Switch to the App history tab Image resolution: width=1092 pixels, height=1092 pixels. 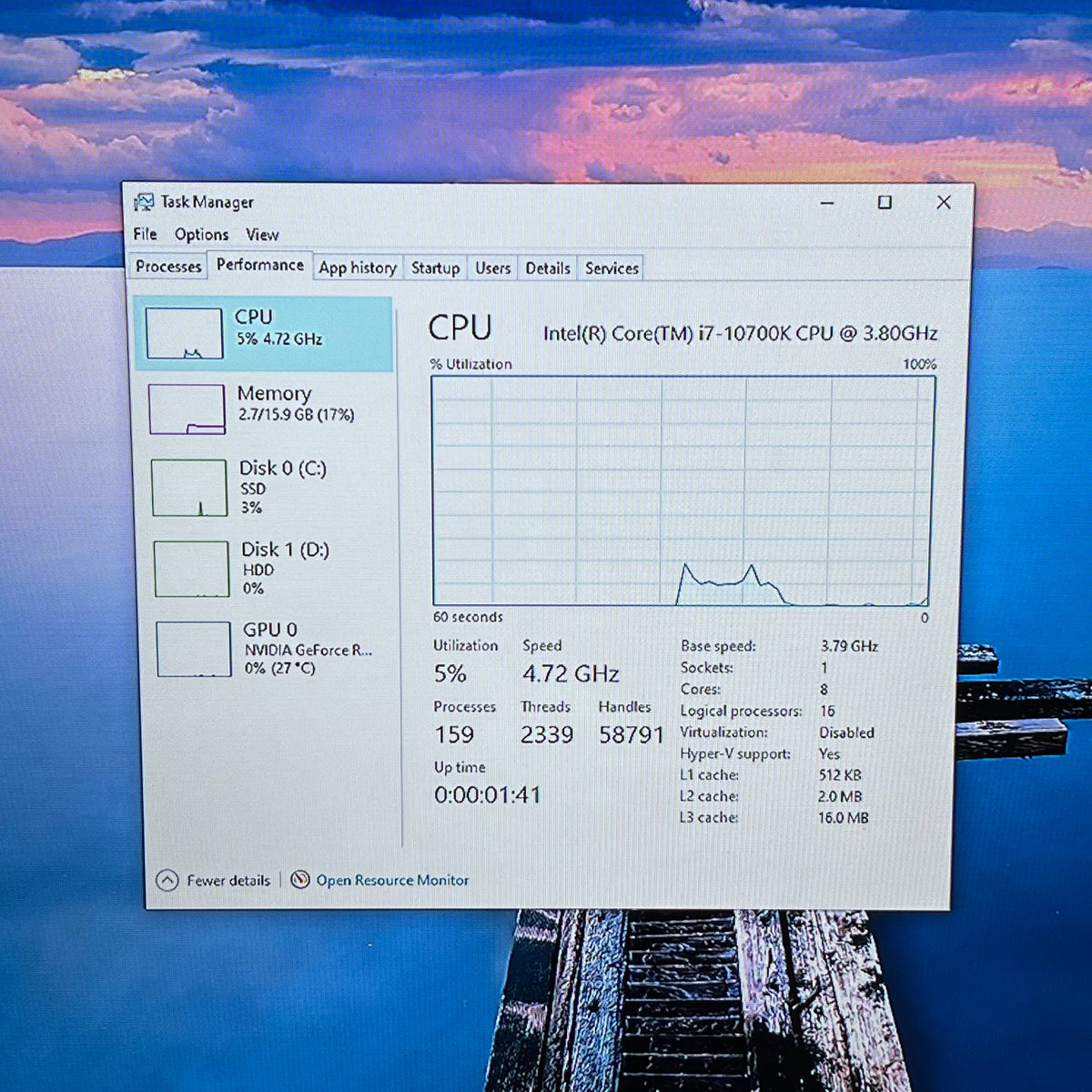point(358,268)
